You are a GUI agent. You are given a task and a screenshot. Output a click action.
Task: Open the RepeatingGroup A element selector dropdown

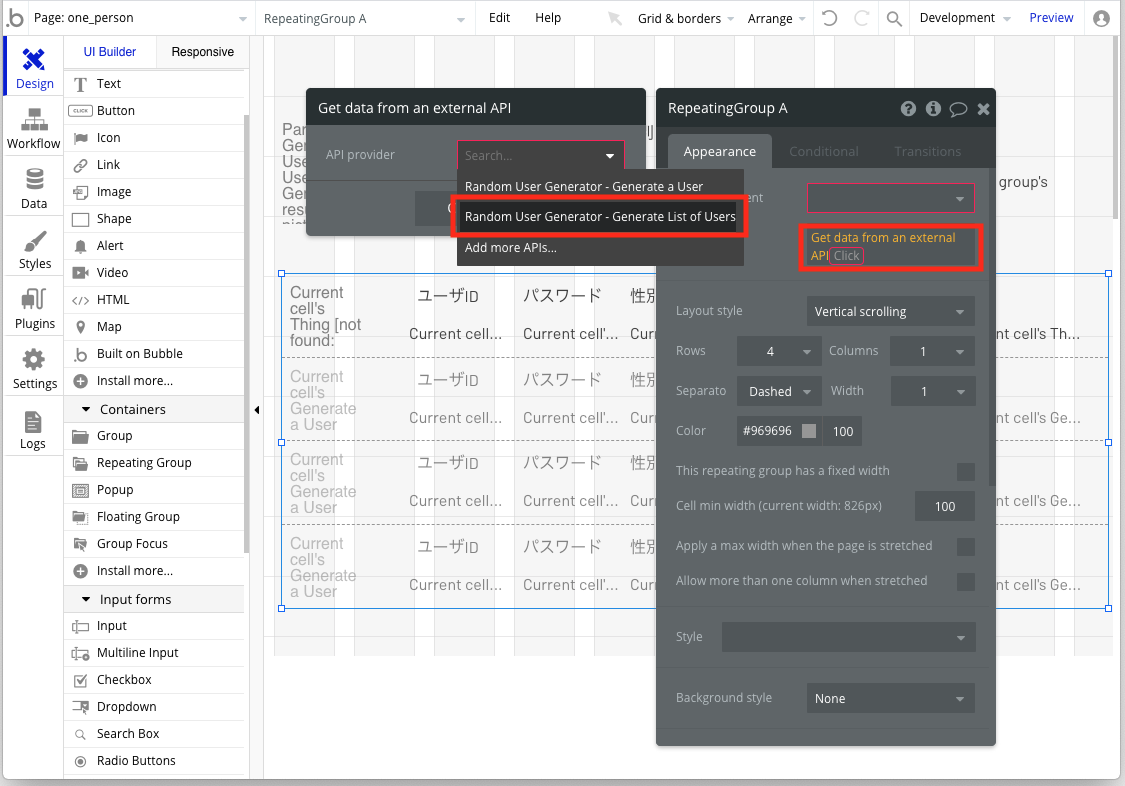click(364, 19)
